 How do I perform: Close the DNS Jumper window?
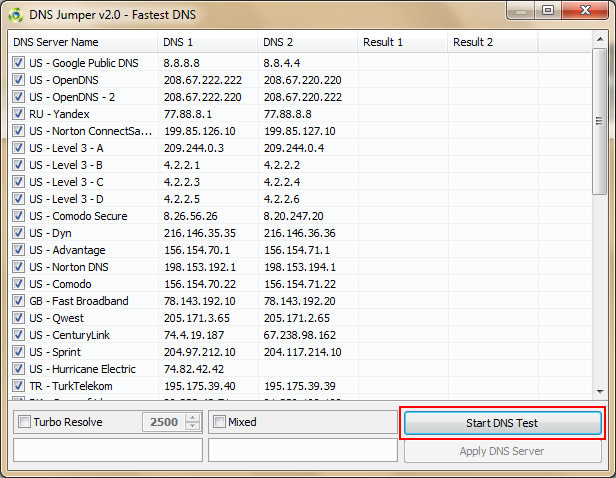click(x=585, y=11)
